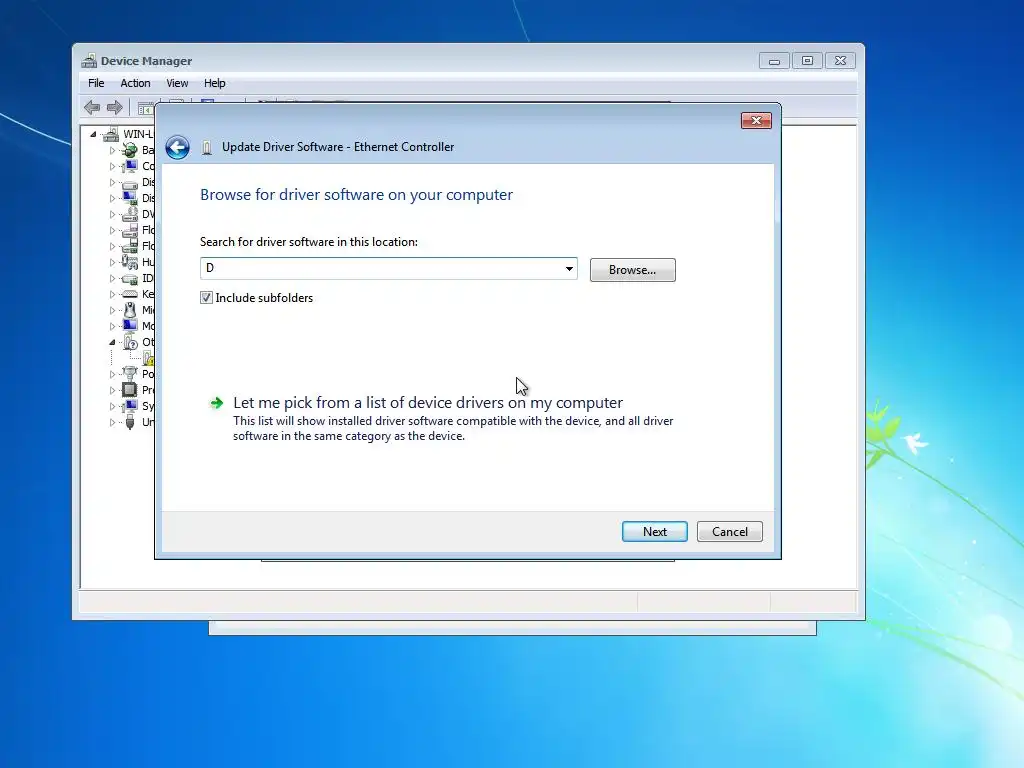Viewport: 1024px width, 768px height.
Task: Select the Ports category icon
Action: (130, 374)
